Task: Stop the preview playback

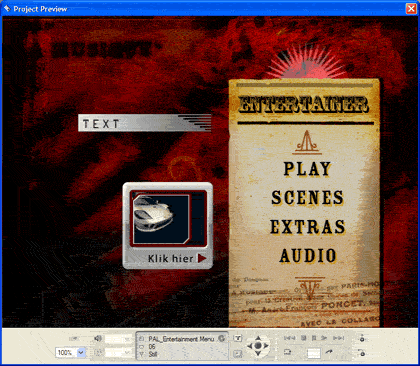Action: point(303,338)
